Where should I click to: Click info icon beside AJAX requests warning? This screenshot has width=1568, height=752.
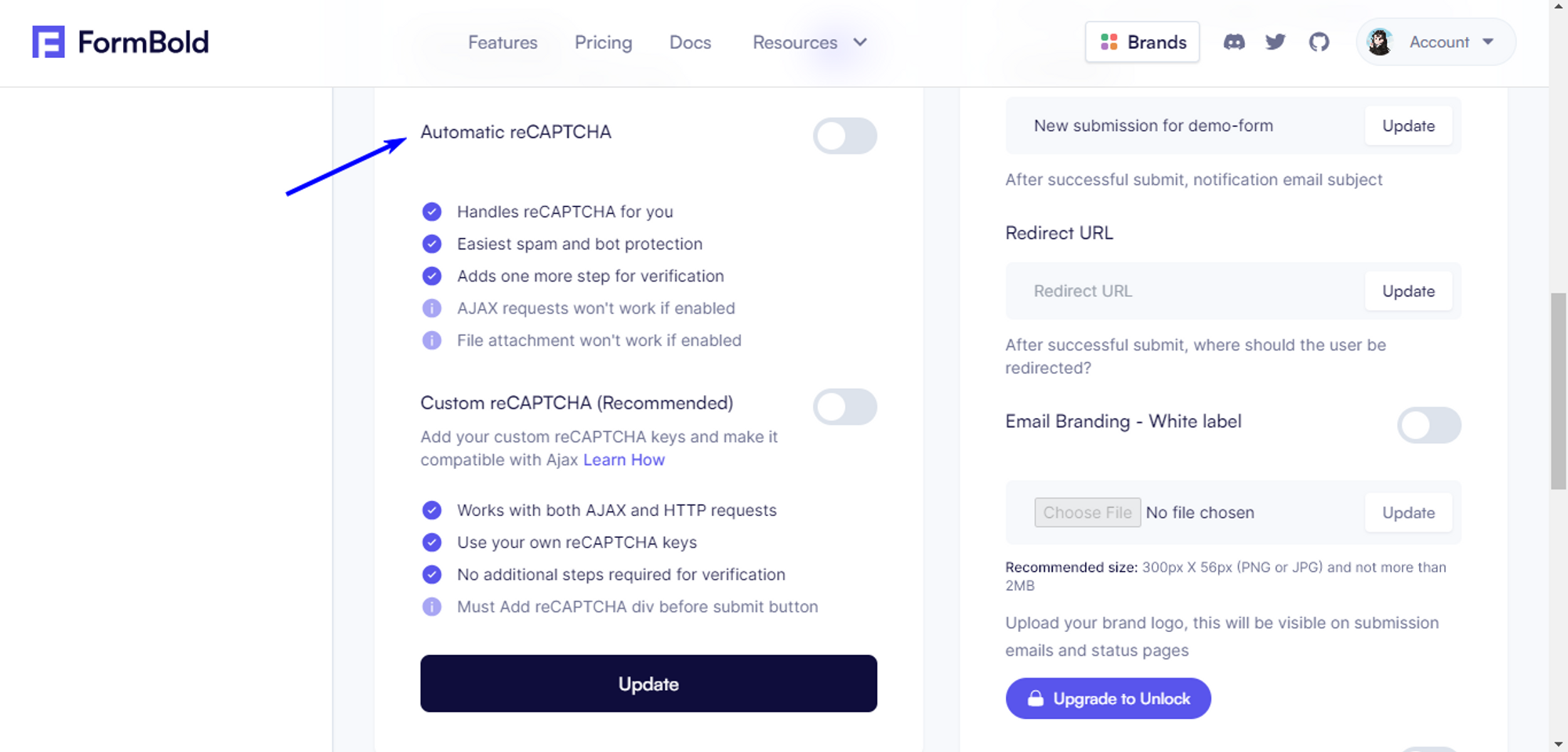click(x=432, y=308)
